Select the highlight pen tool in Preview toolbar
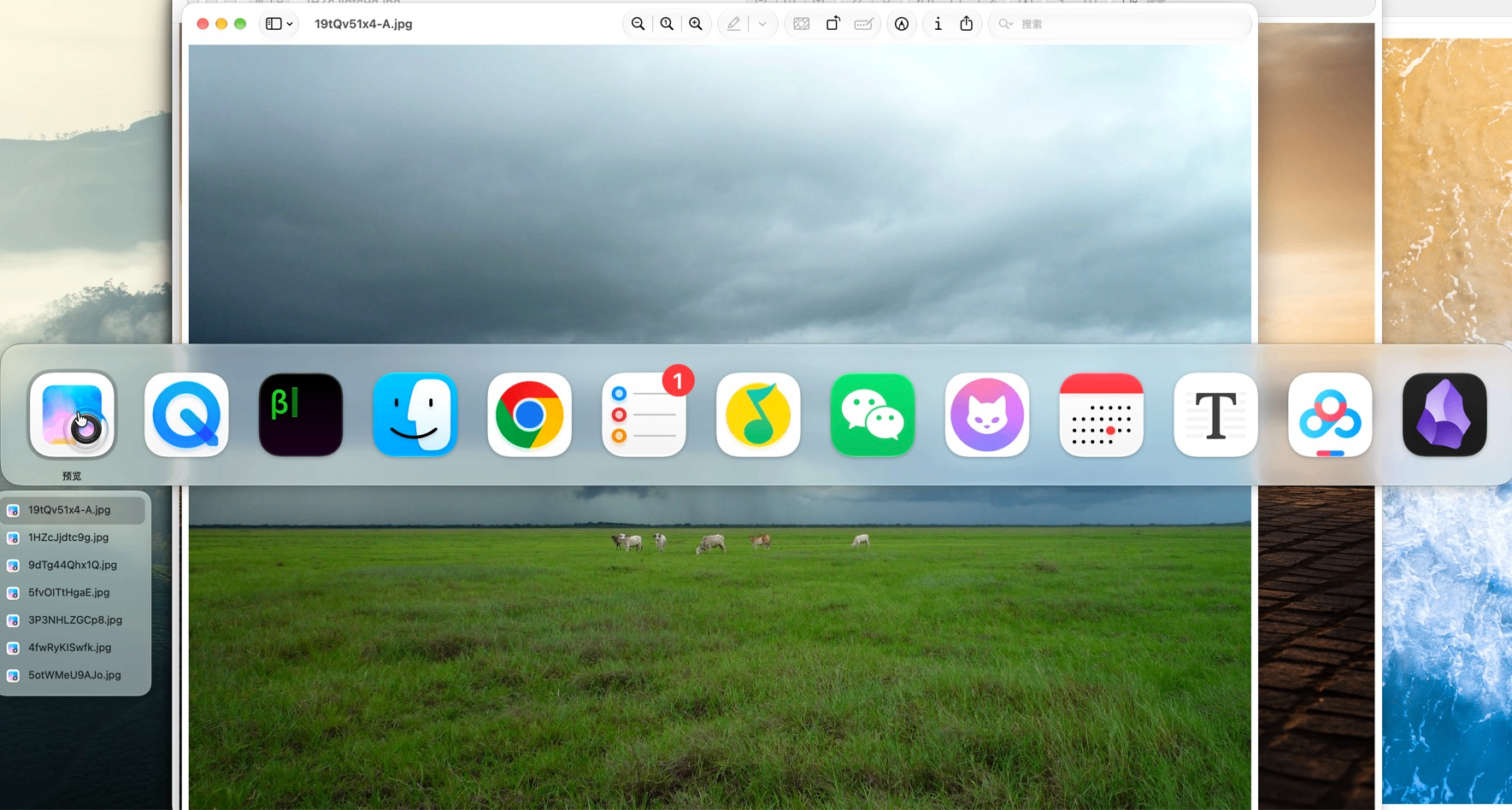Image resolution: width=1512 pixels, height=810 pixels. (733, 24)
